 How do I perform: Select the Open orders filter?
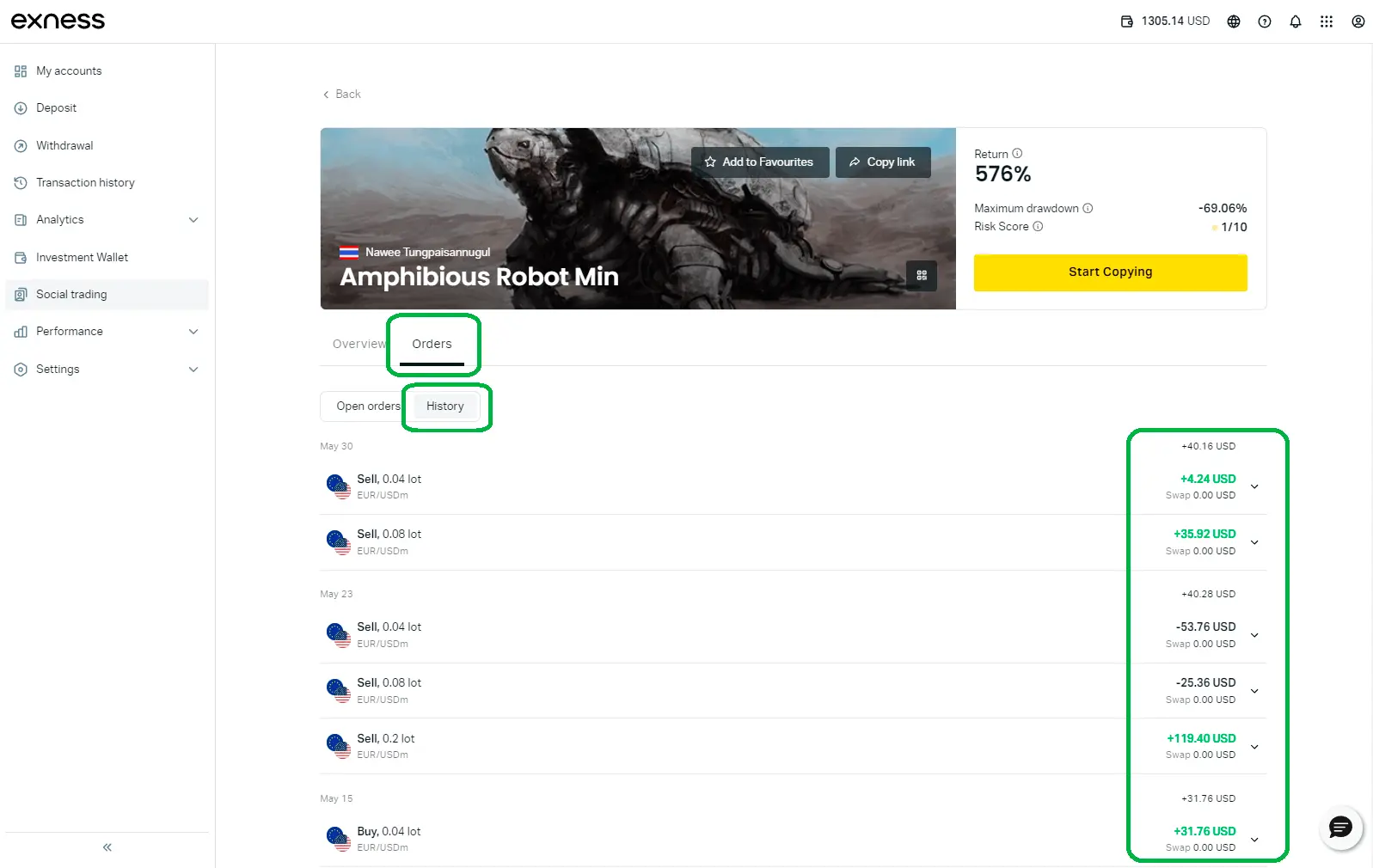[368, 406]
